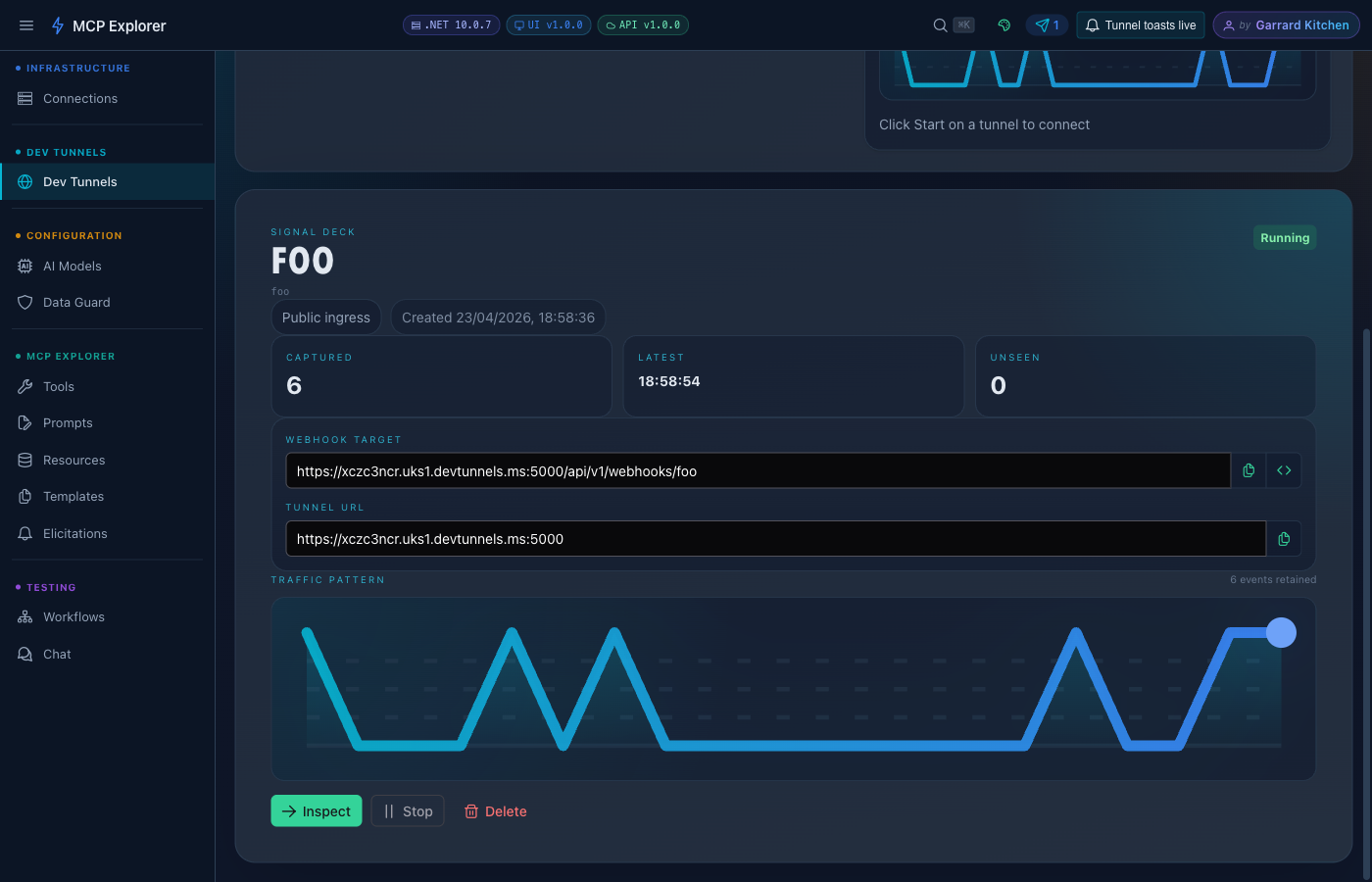Click the MCP Explorer lightning logo
1372x882 pixels.
[58, 25]
